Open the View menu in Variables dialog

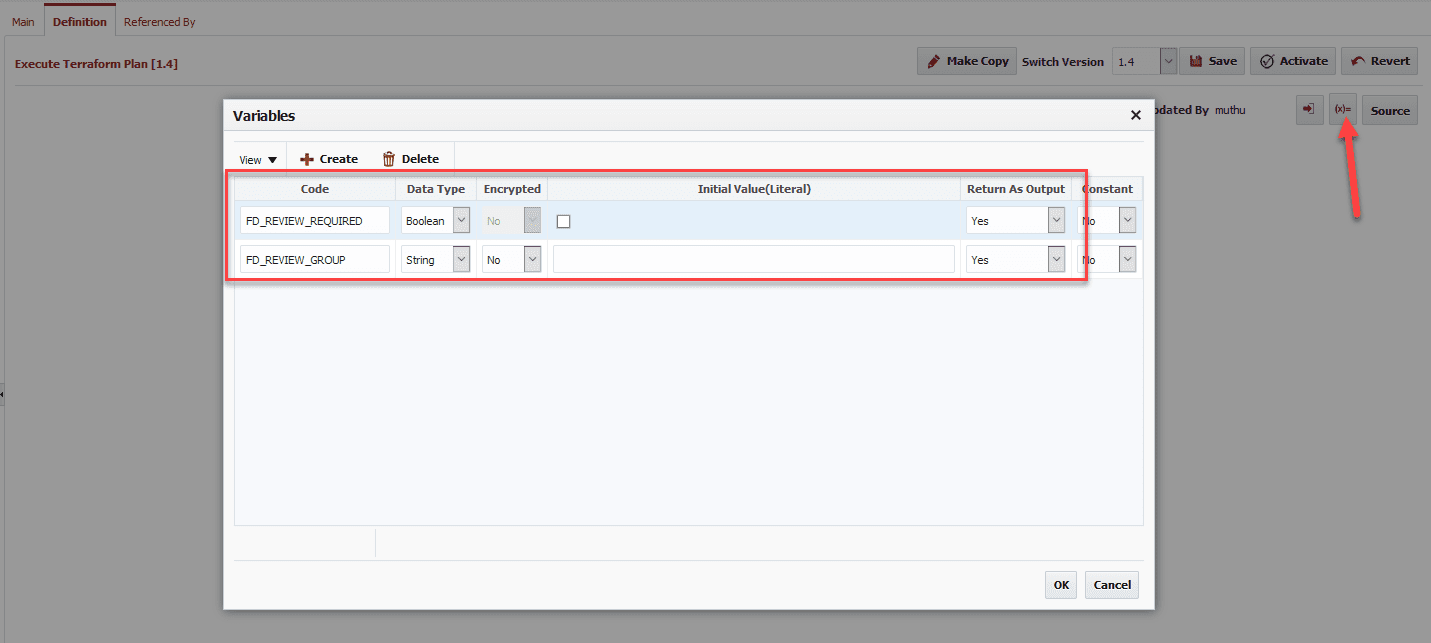coord(258,160)
